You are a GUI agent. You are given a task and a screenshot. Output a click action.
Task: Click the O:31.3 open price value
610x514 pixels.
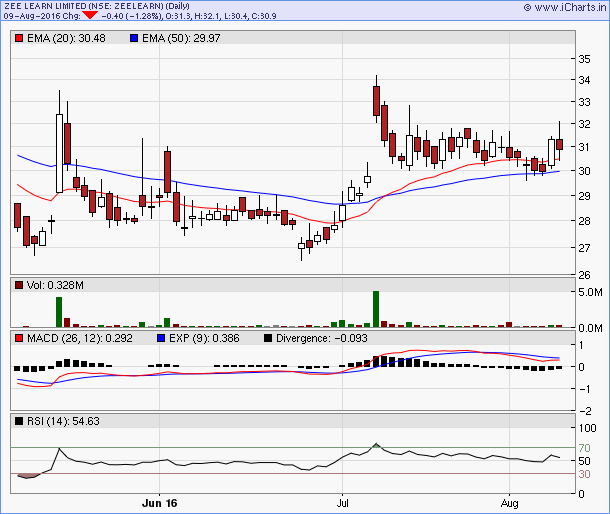pos(178,16)
